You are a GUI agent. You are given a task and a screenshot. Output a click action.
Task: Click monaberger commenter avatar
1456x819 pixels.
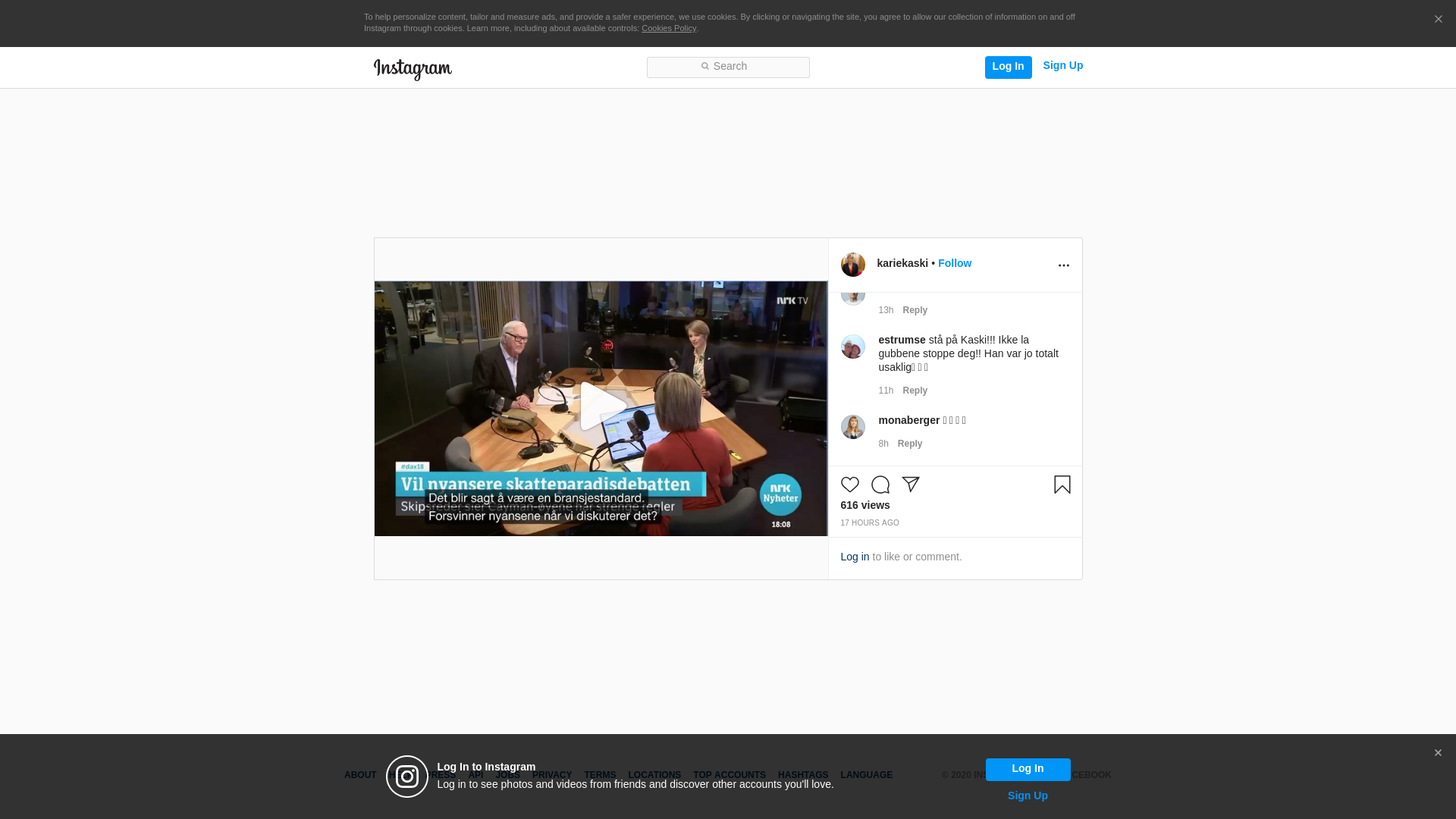pos(852,427)
